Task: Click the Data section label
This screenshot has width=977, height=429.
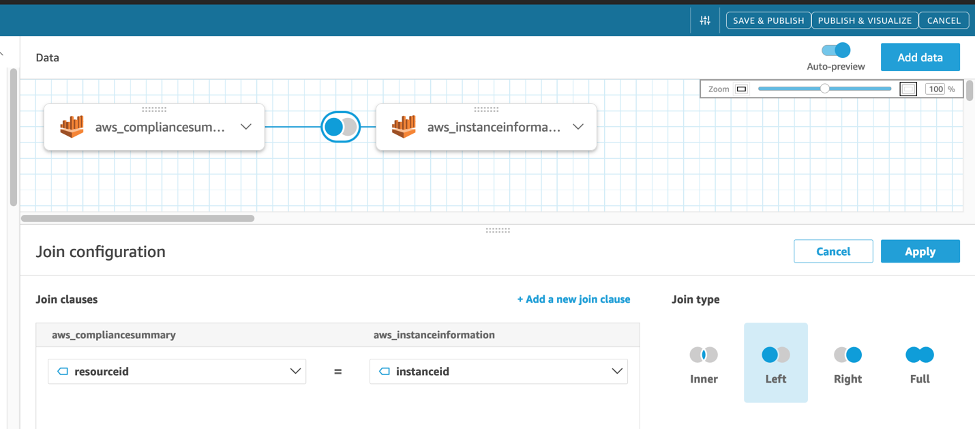Action: [47, 58]
